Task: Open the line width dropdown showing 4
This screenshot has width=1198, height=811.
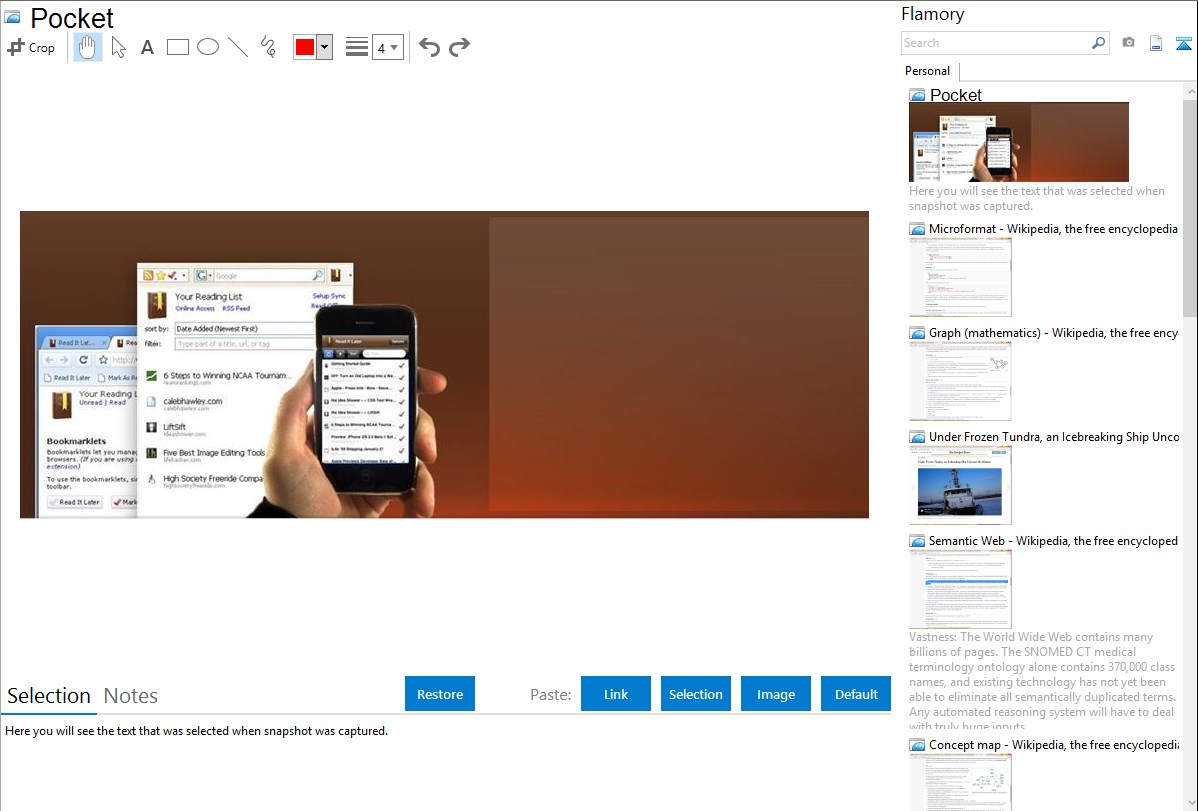Action: pos(387,47)
